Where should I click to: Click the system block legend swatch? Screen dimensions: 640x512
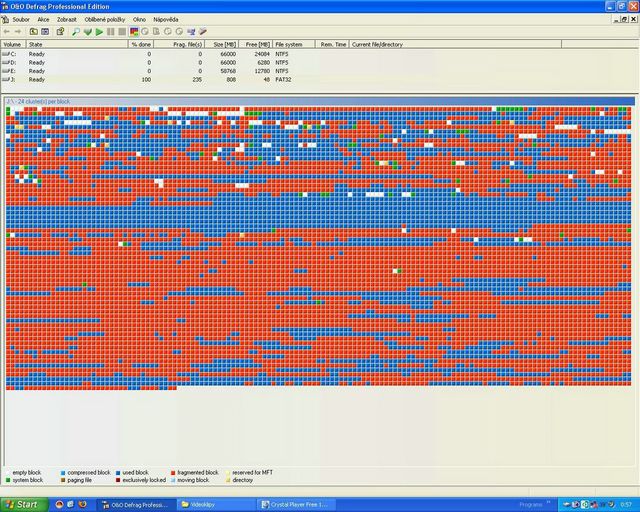tap(8, 481)
